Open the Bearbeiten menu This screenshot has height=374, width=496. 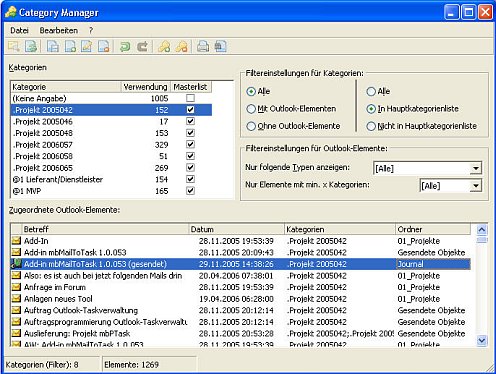click(59, 30)
